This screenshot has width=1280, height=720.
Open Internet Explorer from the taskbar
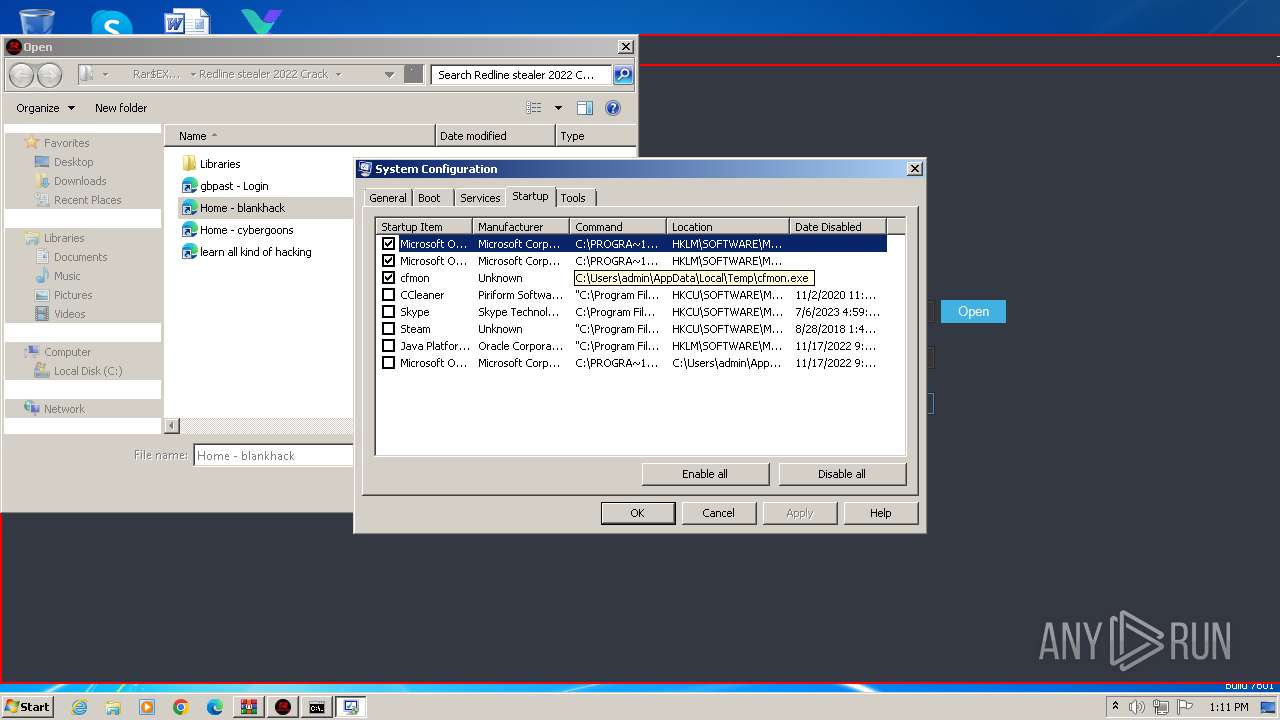pyautogui.click(x=80, y=707)
